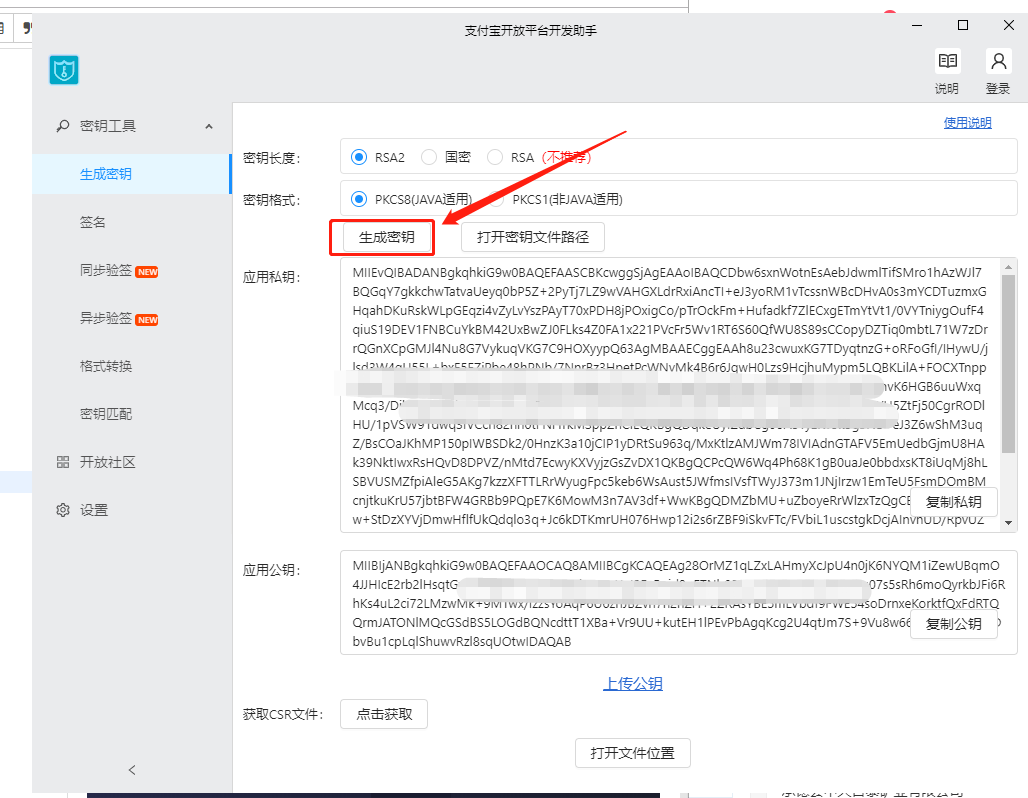Click 打开文件位置 button
Viewport: 1028px width, 798px height.
tap(633, 753)
